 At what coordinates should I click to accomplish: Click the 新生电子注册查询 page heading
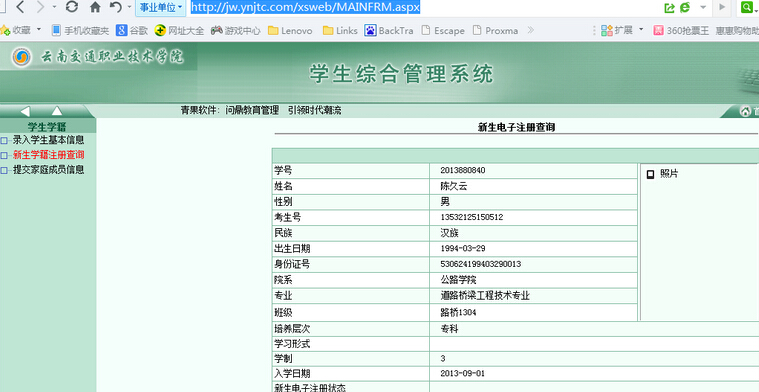(516, 128)
